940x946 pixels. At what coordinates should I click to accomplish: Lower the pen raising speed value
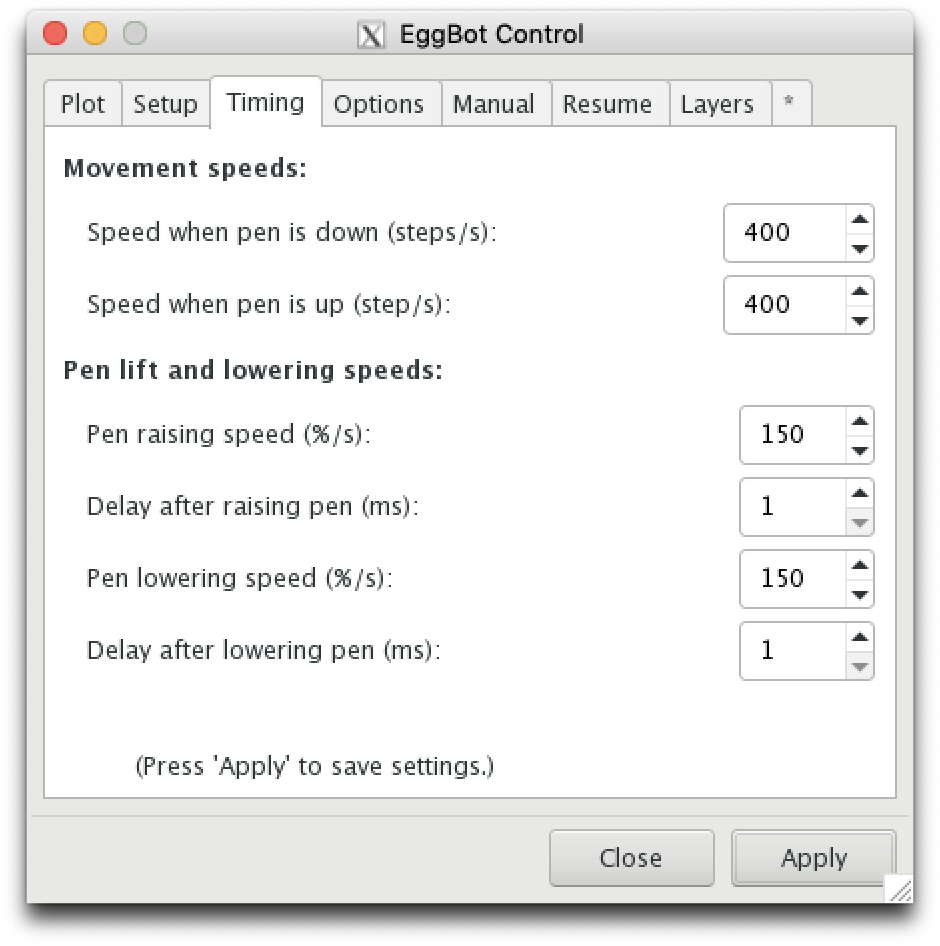point(860,450)
